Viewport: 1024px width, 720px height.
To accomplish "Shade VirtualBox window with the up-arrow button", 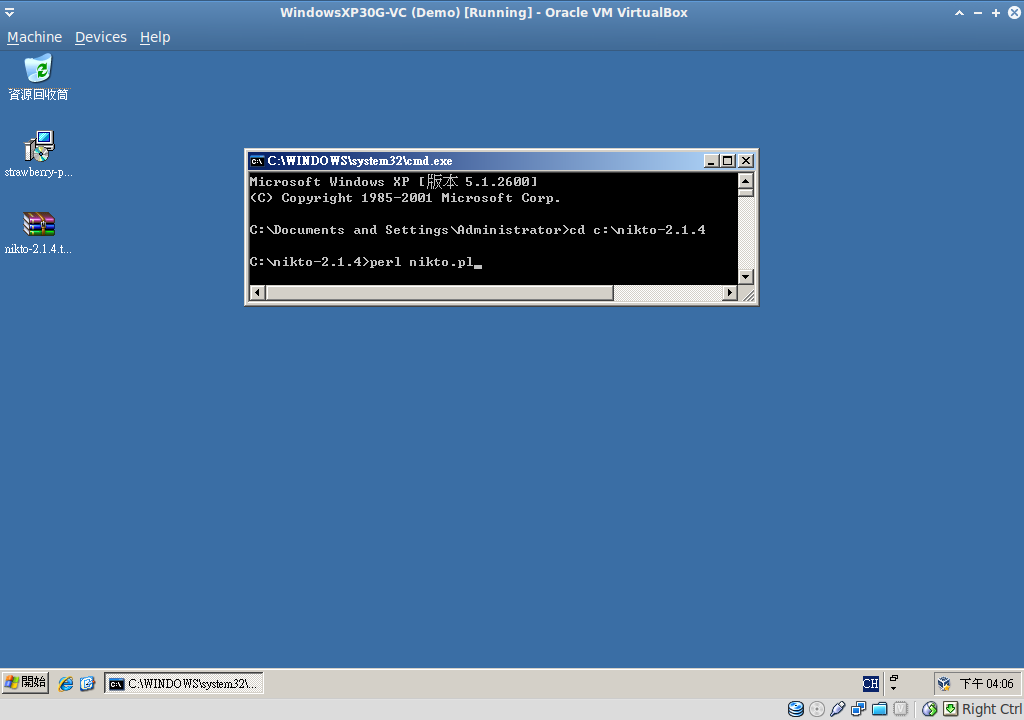I will pyautogui.click(x=959, y=12).
